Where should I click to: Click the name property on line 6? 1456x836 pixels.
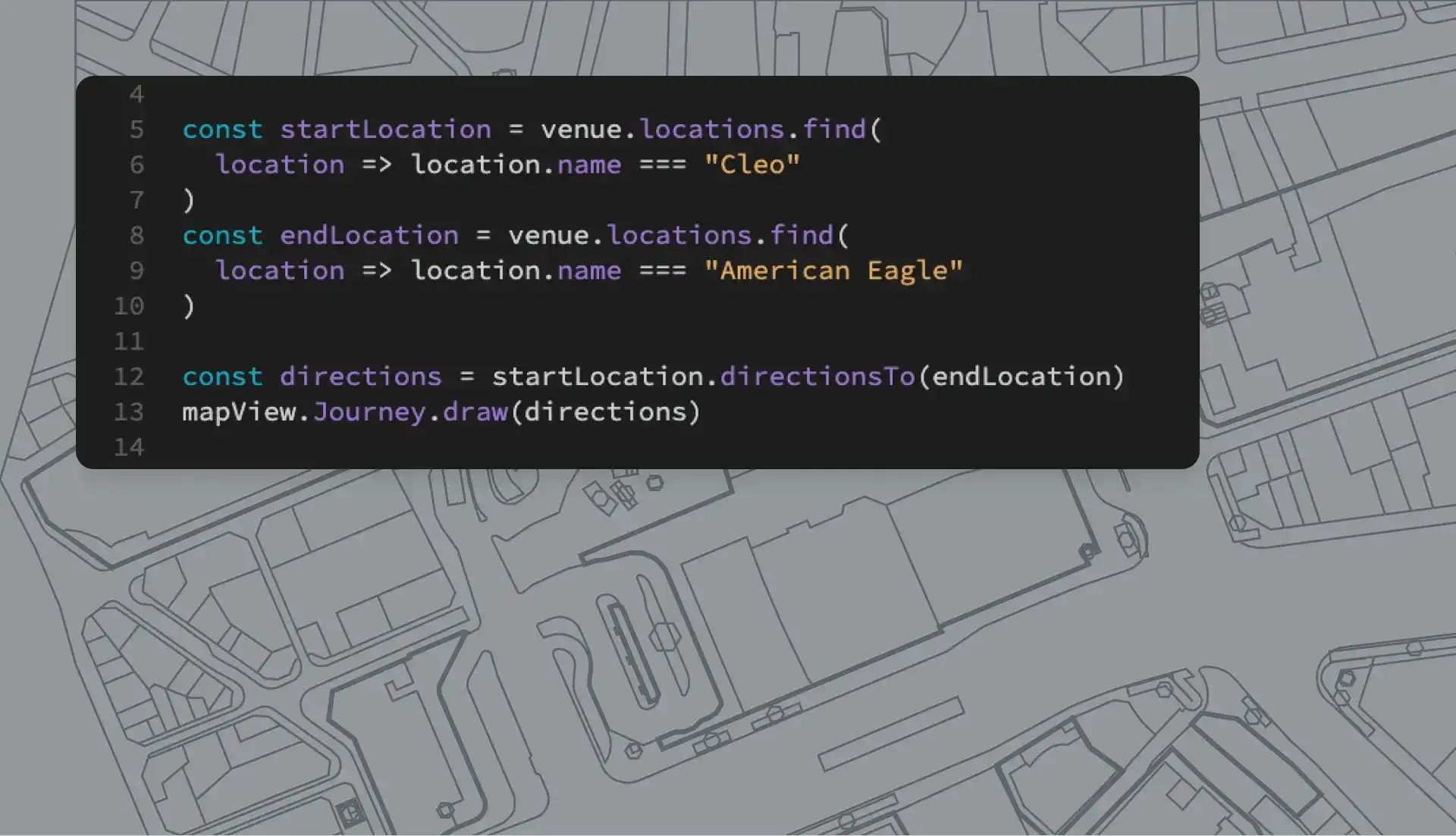[x=589, y=164]
